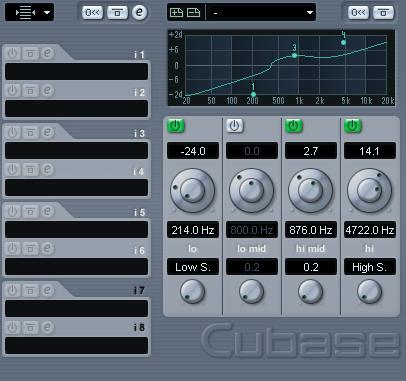Toggle power for insert slot i 1

click(x=12, y=53)
